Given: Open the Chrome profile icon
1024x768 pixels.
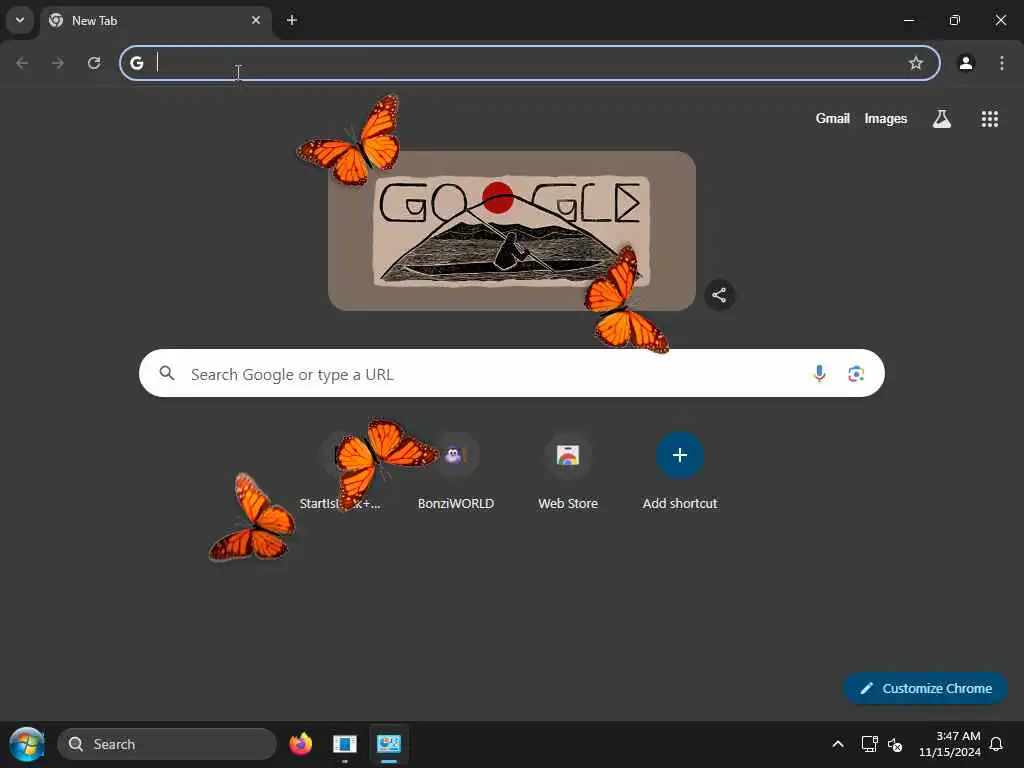Looking at the screenshot, I should [x=966, y=63].
